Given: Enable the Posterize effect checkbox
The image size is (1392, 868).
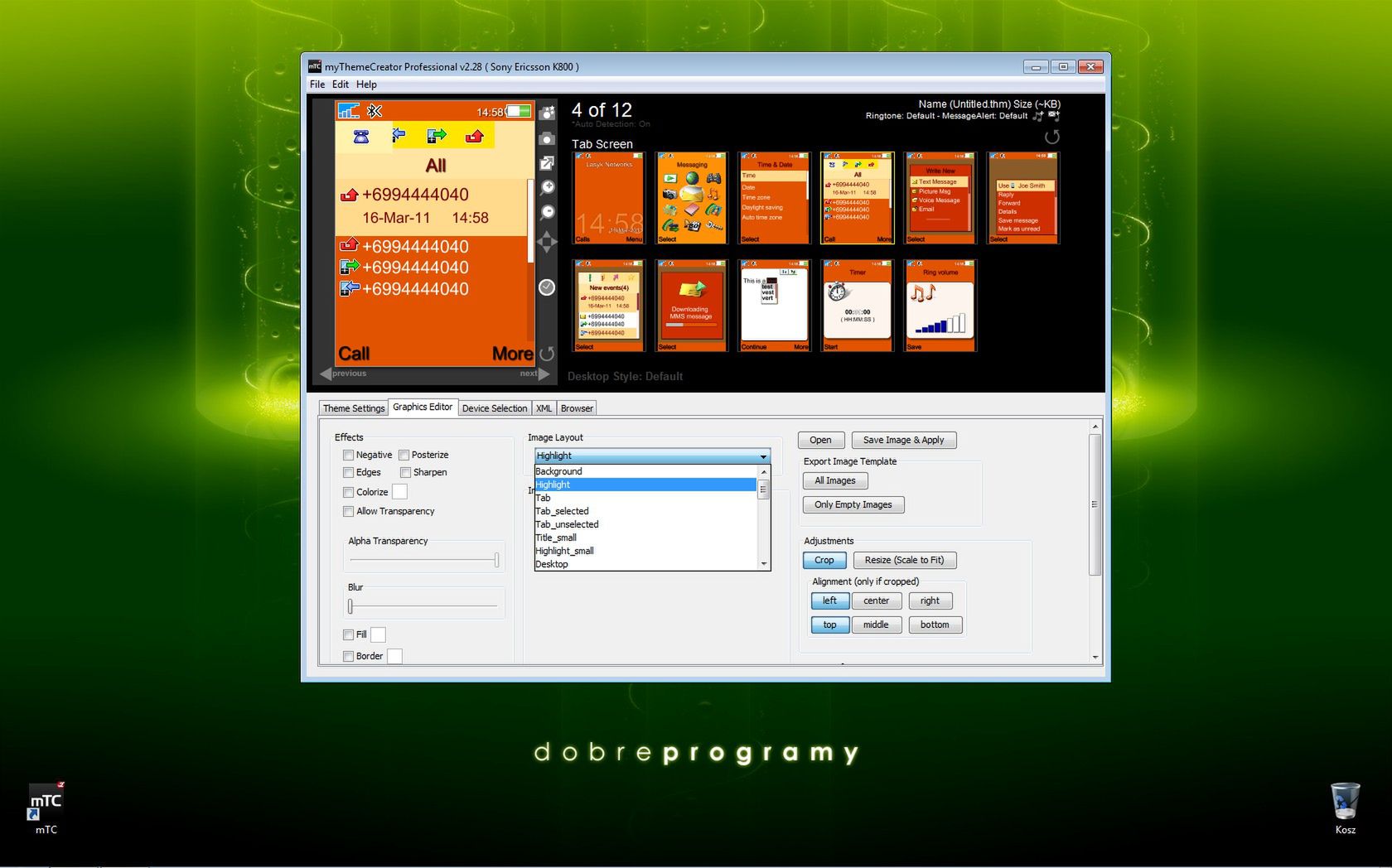Looking at the screenshot, I should (404, 455).
